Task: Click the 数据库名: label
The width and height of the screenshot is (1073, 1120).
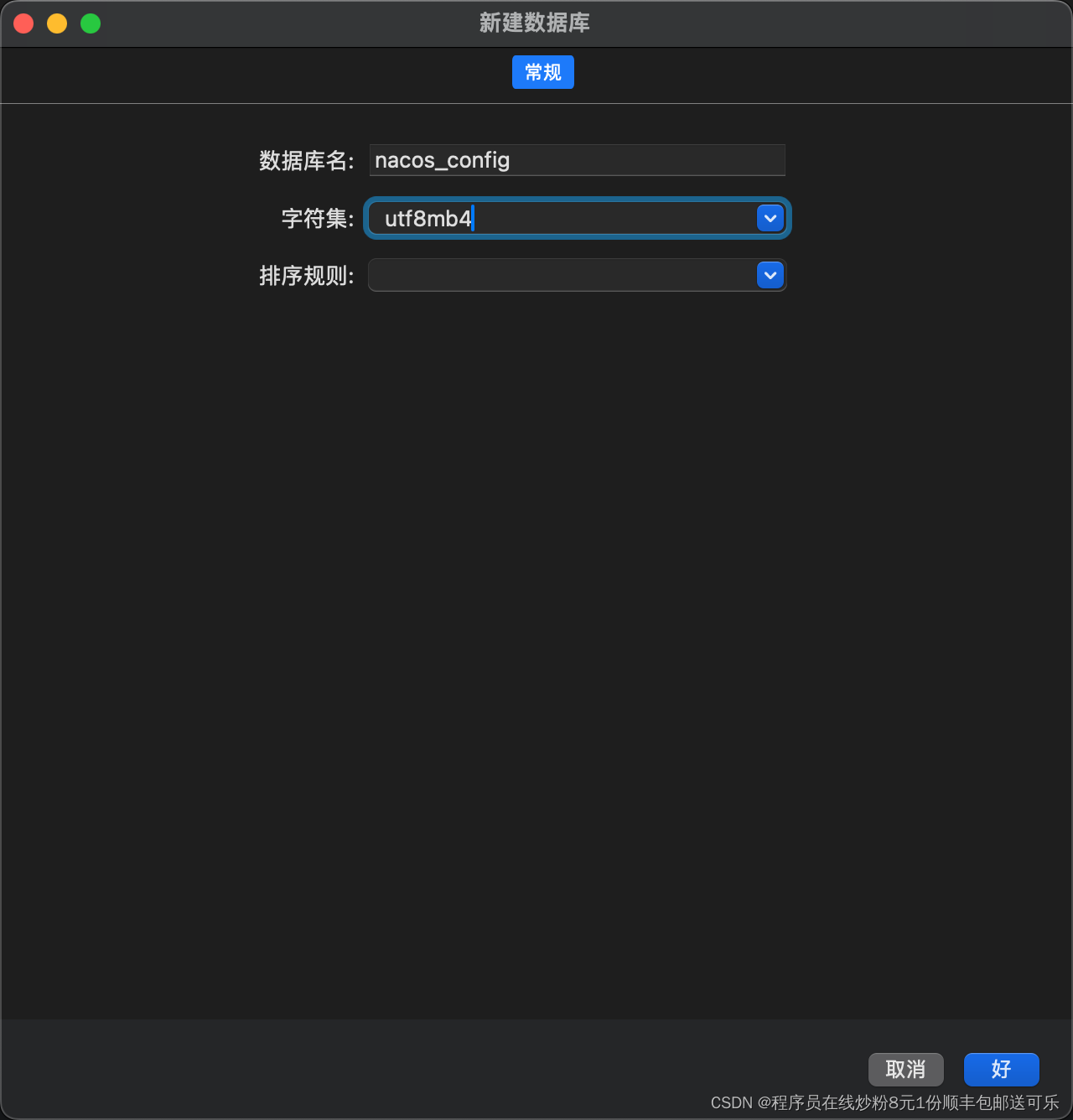Action: pyautogui.click(x=307, y=160)
